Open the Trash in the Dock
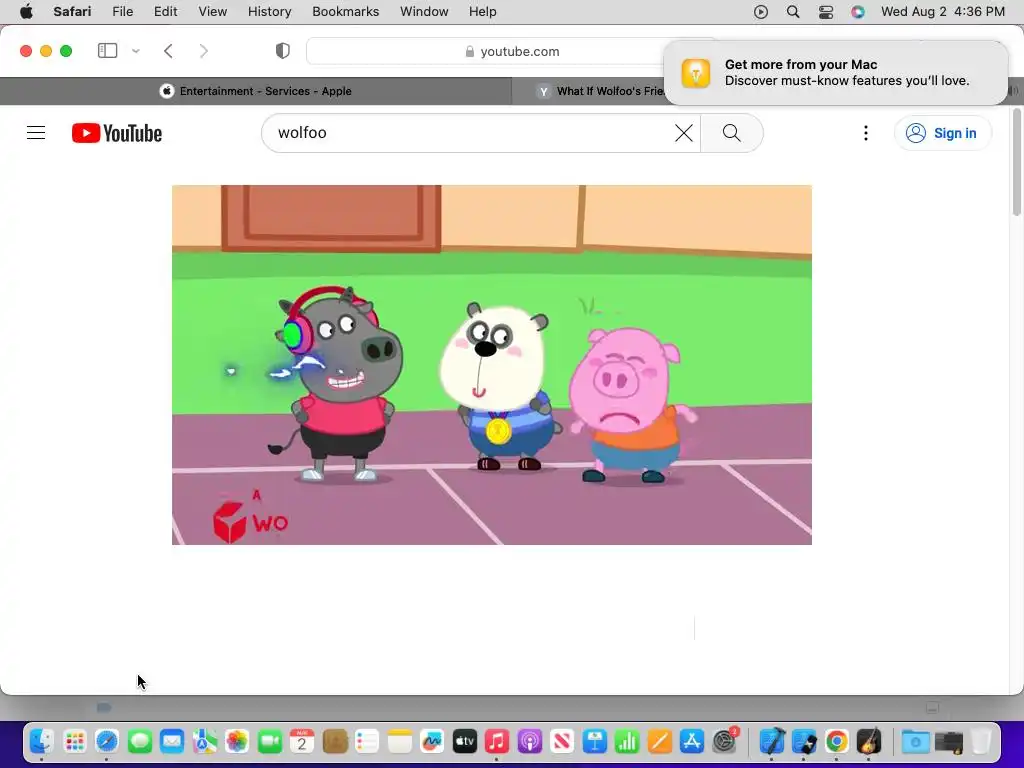Image resolution: width=1024 pixels, height=768 pixels. (x=981, y=741)
